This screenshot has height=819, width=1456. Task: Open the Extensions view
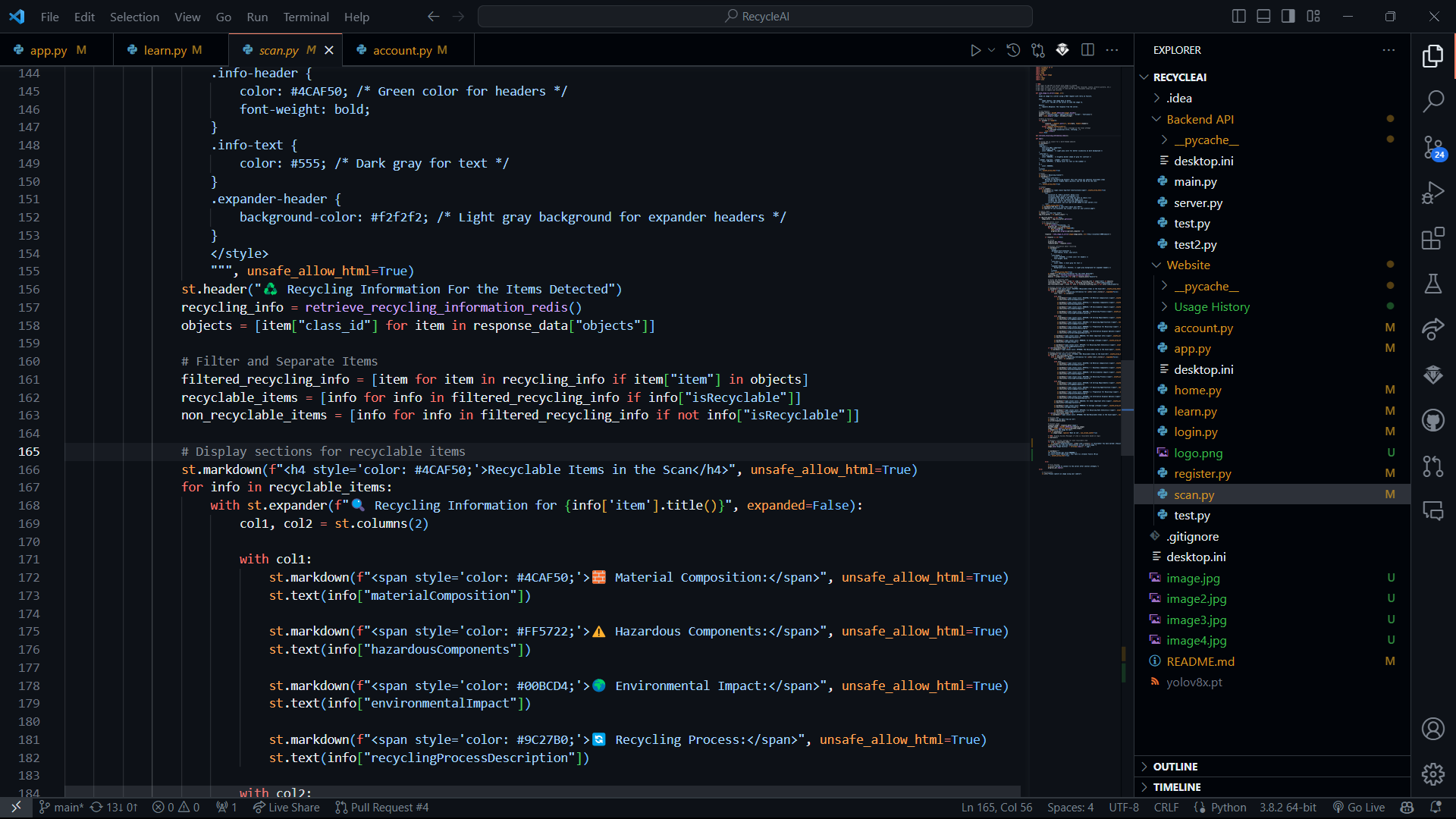pyautogui.click(x=1432, y=239)
